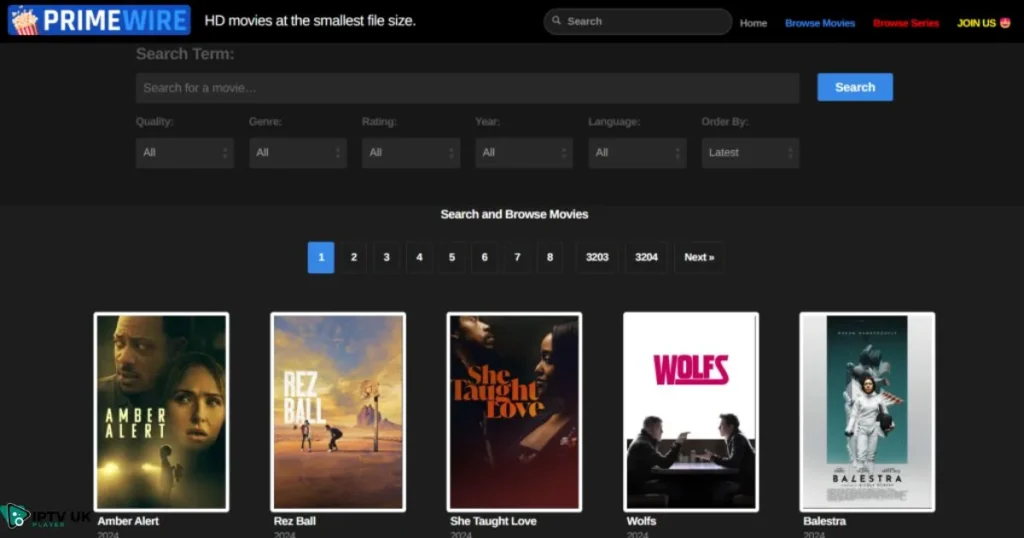Click the She Taught Love title link
This screenshot has width=1024, height=538.
(x=493, y=521)
